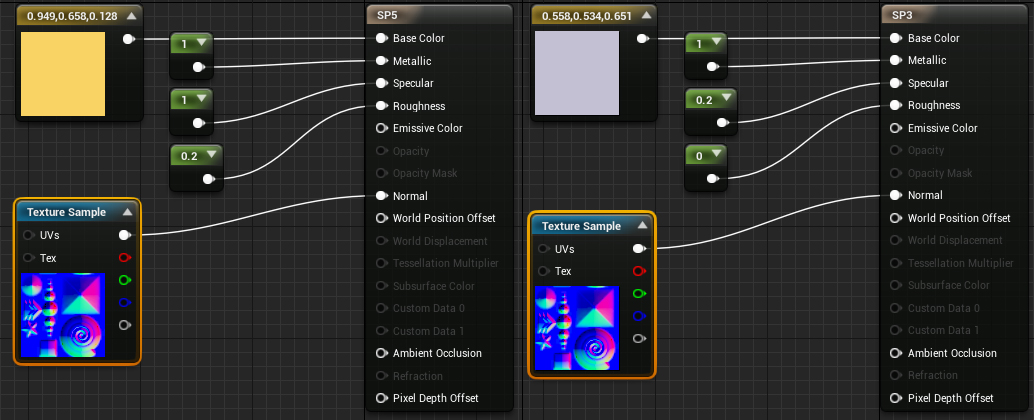Toggle arrow on the 1 constant wired to SP3
1034x420 pixels.
[715, 43]
